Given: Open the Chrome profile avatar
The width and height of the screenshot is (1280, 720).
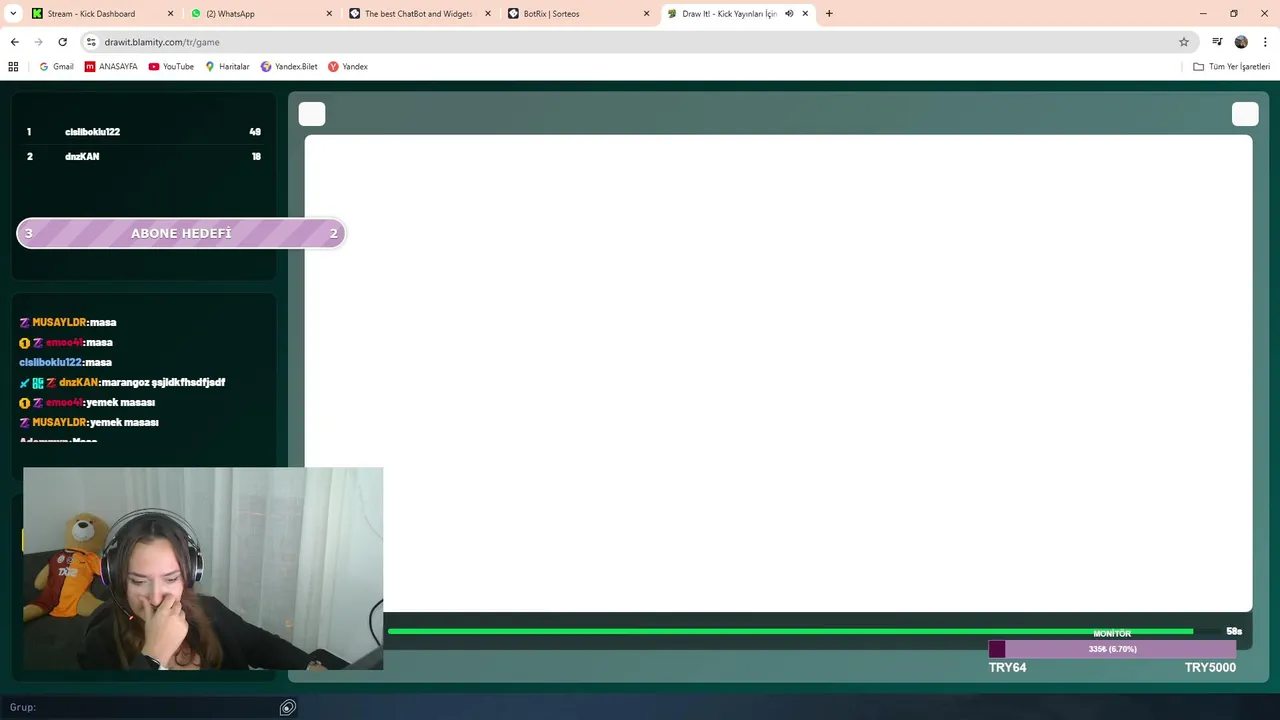Looking at the screenshot, I should coord(1241,42).
